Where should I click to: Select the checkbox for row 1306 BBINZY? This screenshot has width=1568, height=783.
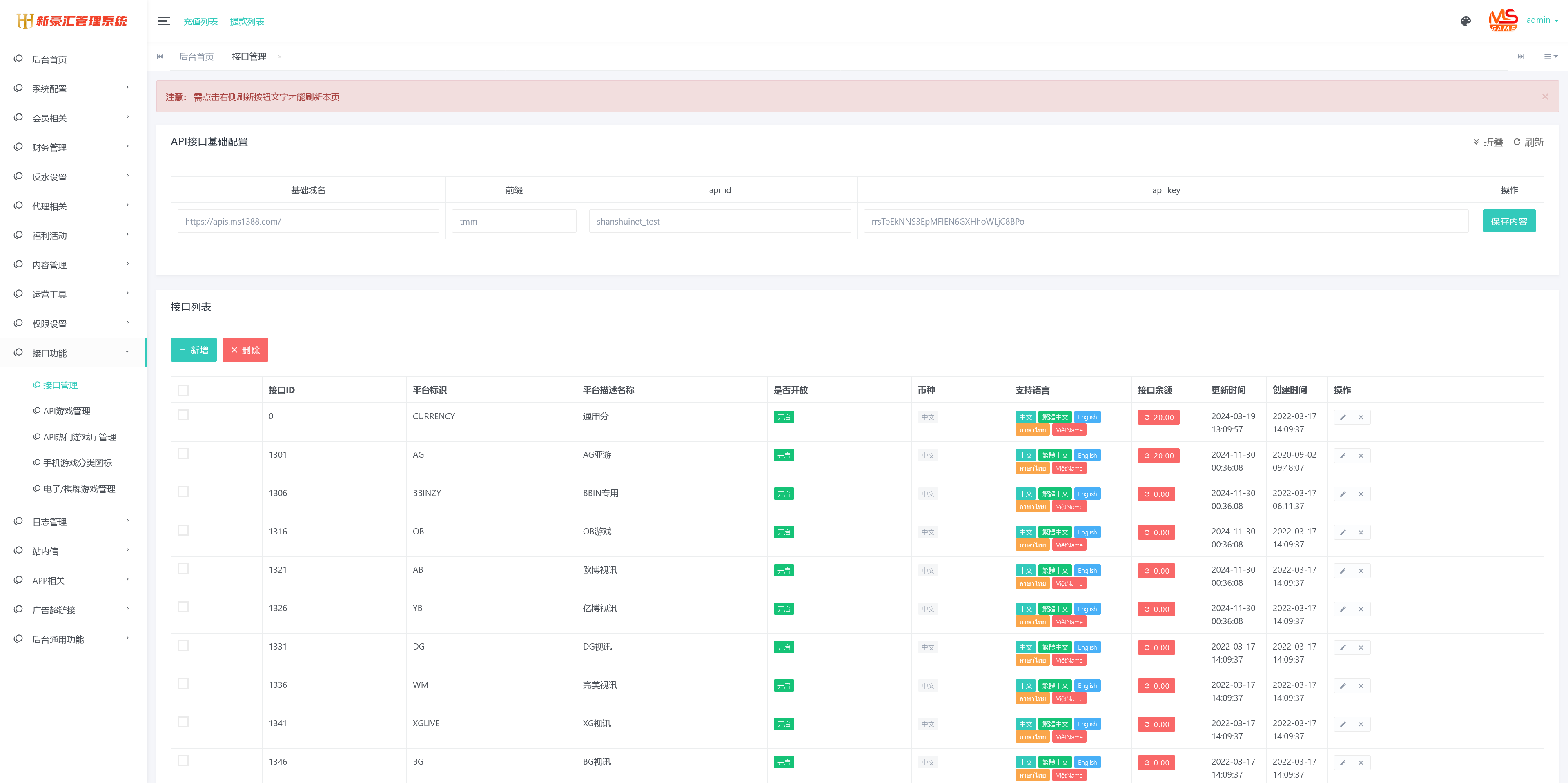[x=183, y=492]
